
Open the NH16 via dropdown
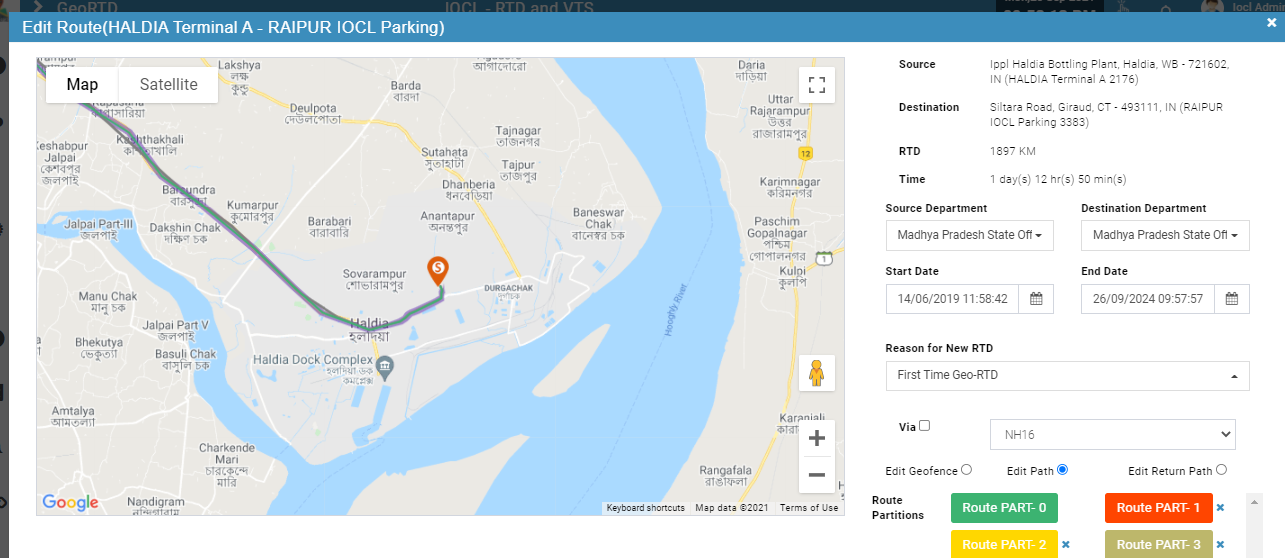tap(1113, 435)
